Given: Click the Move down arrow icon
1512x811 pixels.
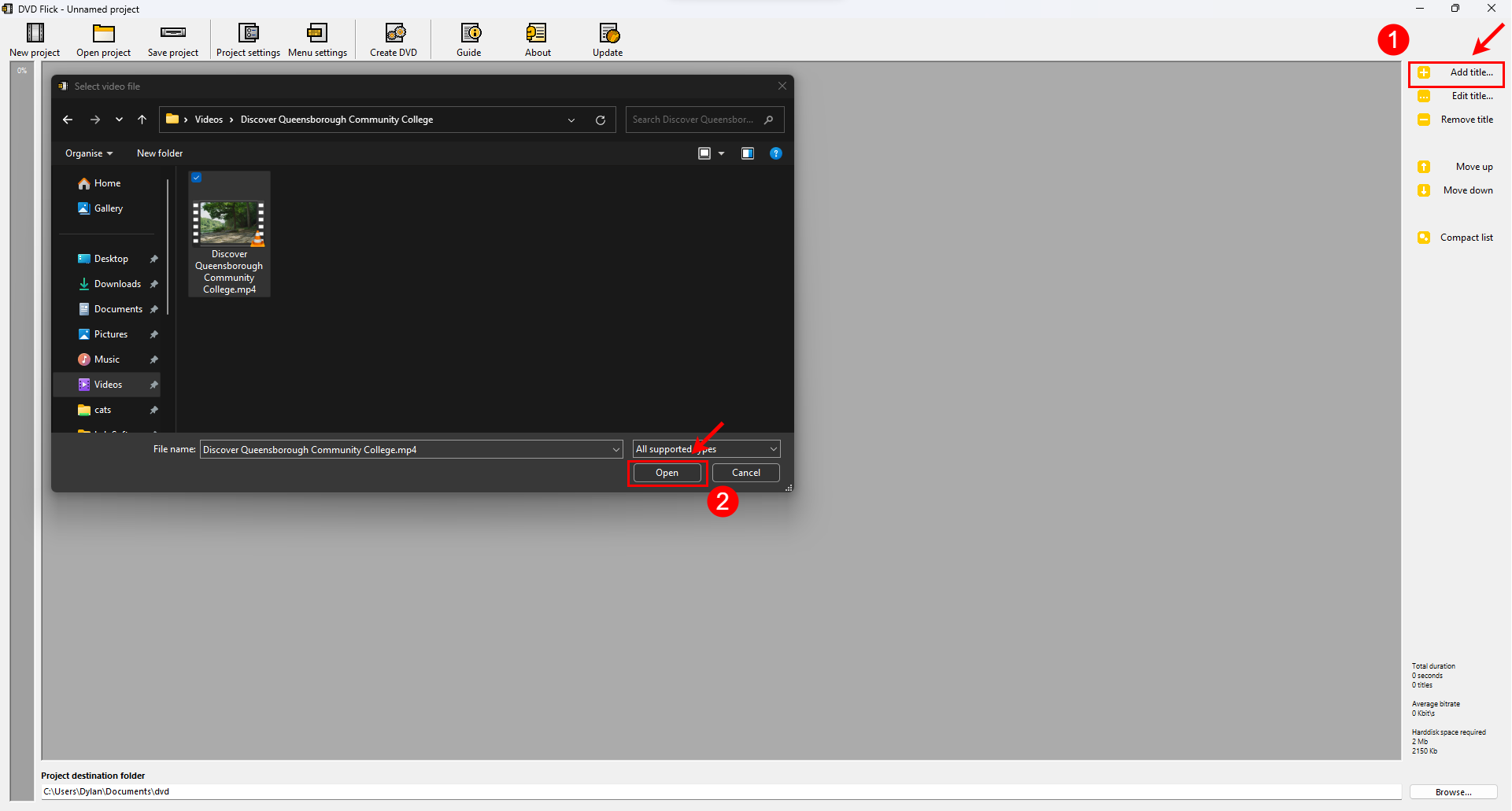Looking at the screenshot, I should pyautogui.click(x=1424, y=190).
